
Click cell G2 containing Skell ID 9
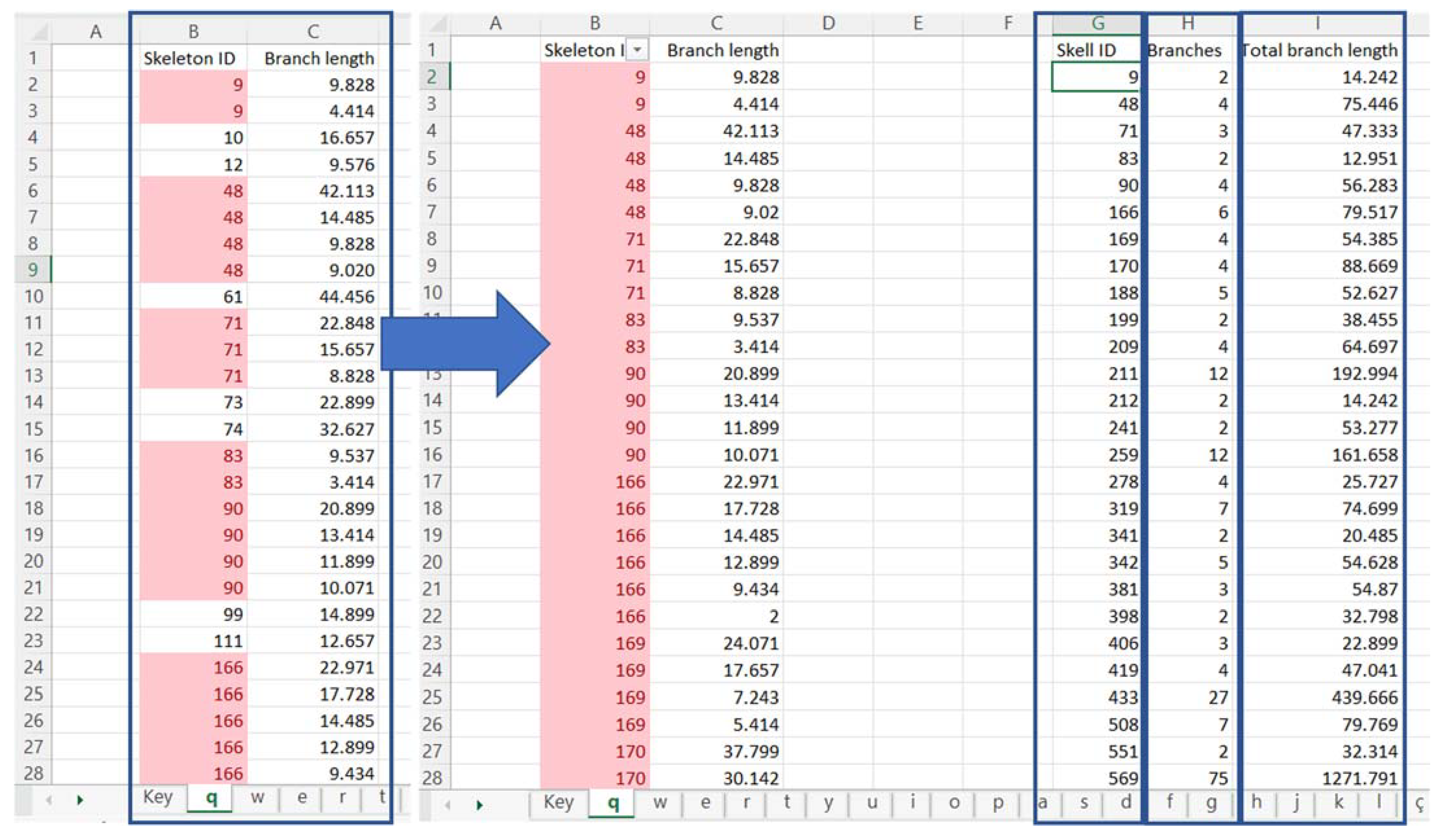pos(1095,77)
